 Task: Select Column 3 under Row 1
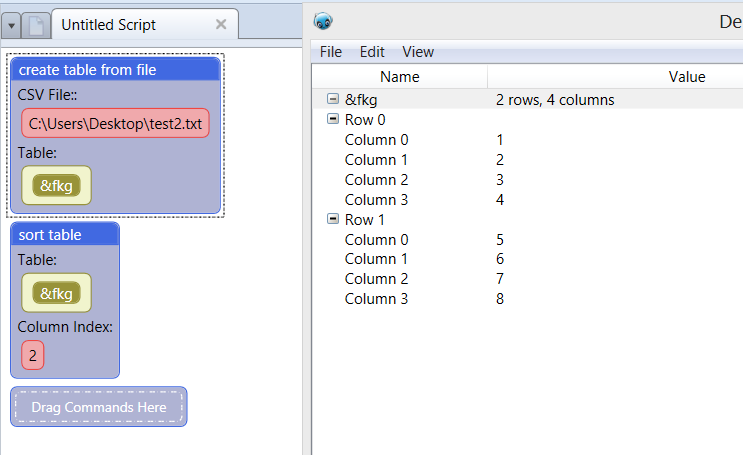click(376, 299)
